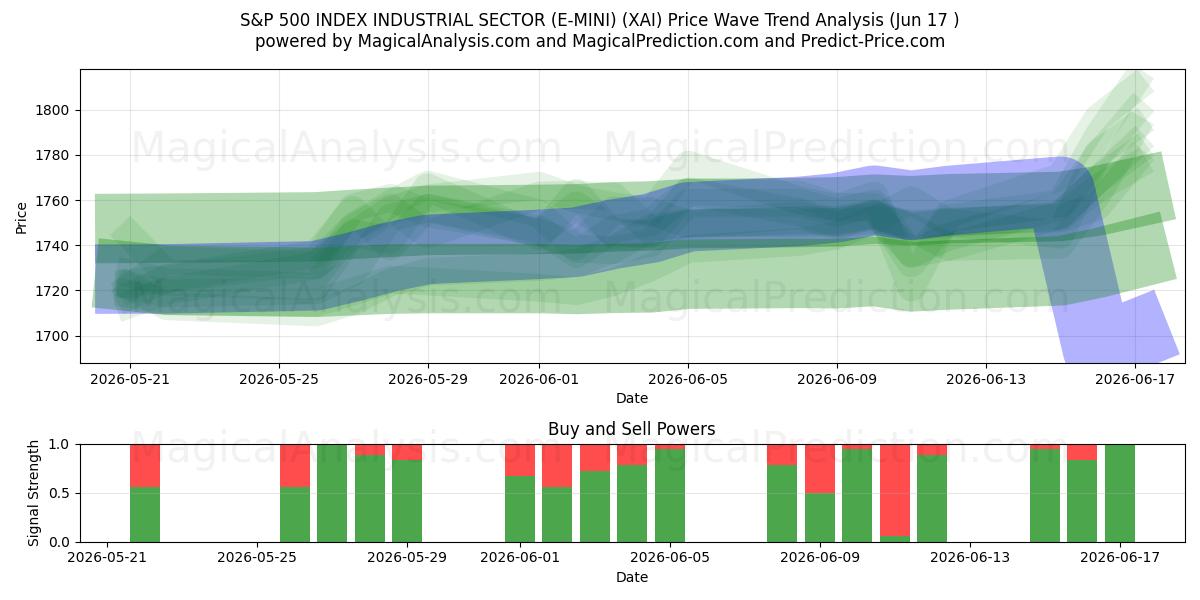Click the mostly red signal bar near 2026-06-11
Screen dimensions: 1200x600
click(x=895, y=493)
